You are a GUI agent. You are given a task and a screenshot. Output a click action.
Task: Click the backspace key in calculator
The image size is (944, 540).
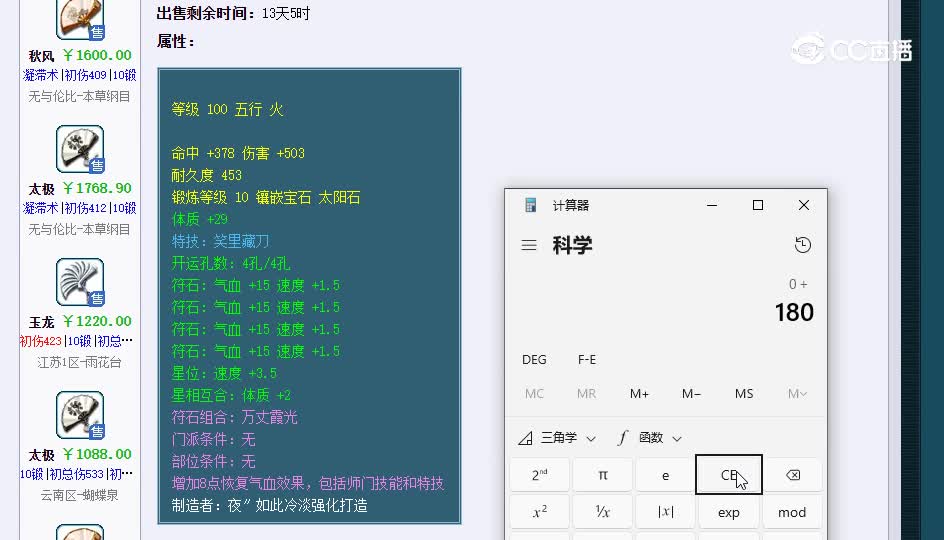(x=792, y=476)
